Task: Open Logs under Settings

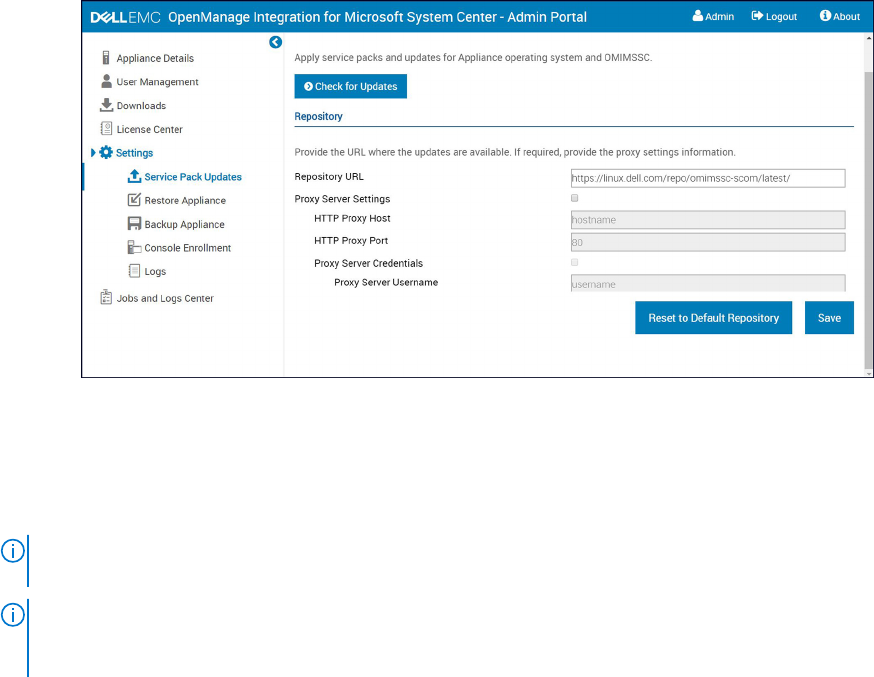Action: [155, 272]
